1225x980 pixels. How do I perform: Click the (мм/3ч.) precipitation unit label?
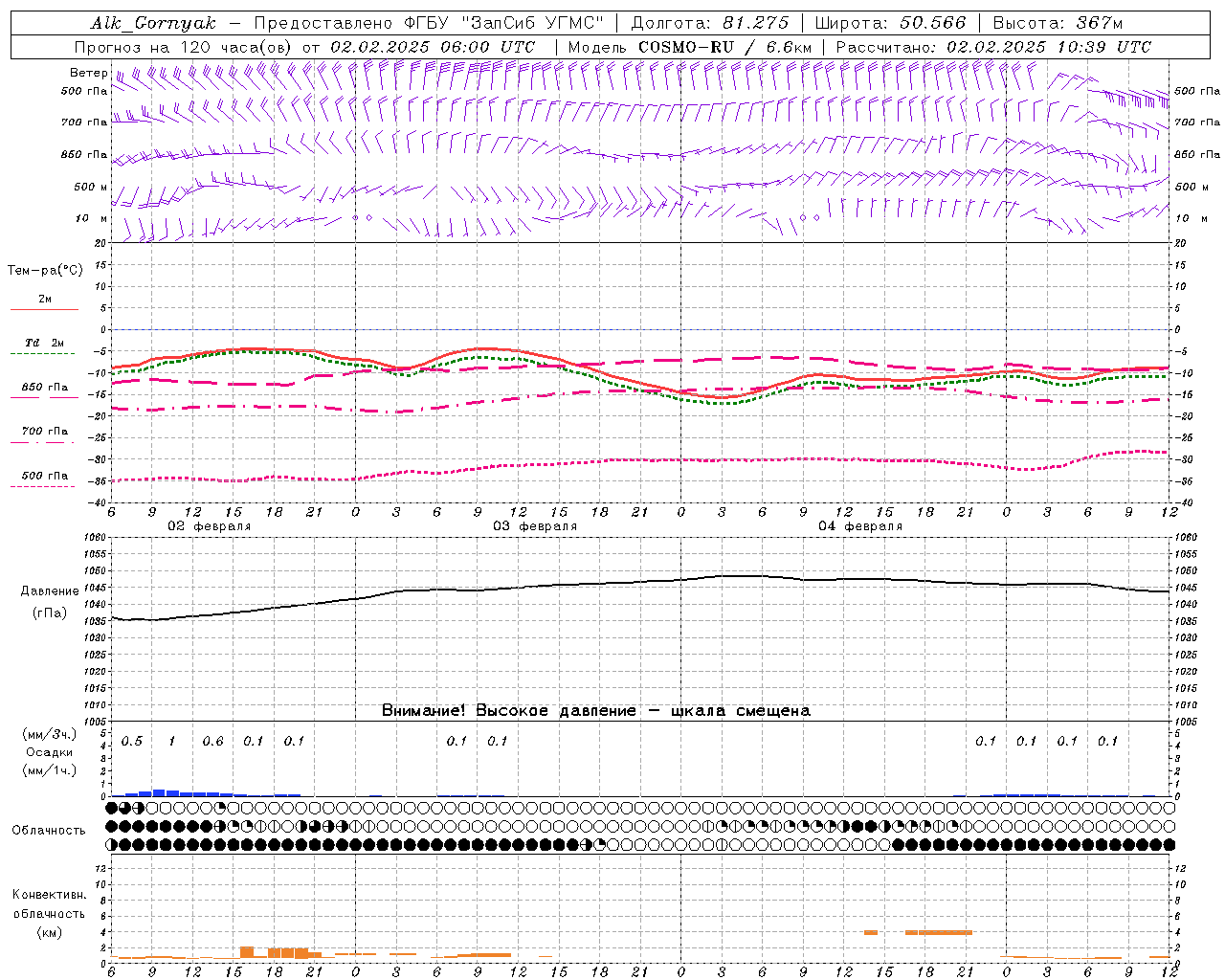tap(50, 734)
